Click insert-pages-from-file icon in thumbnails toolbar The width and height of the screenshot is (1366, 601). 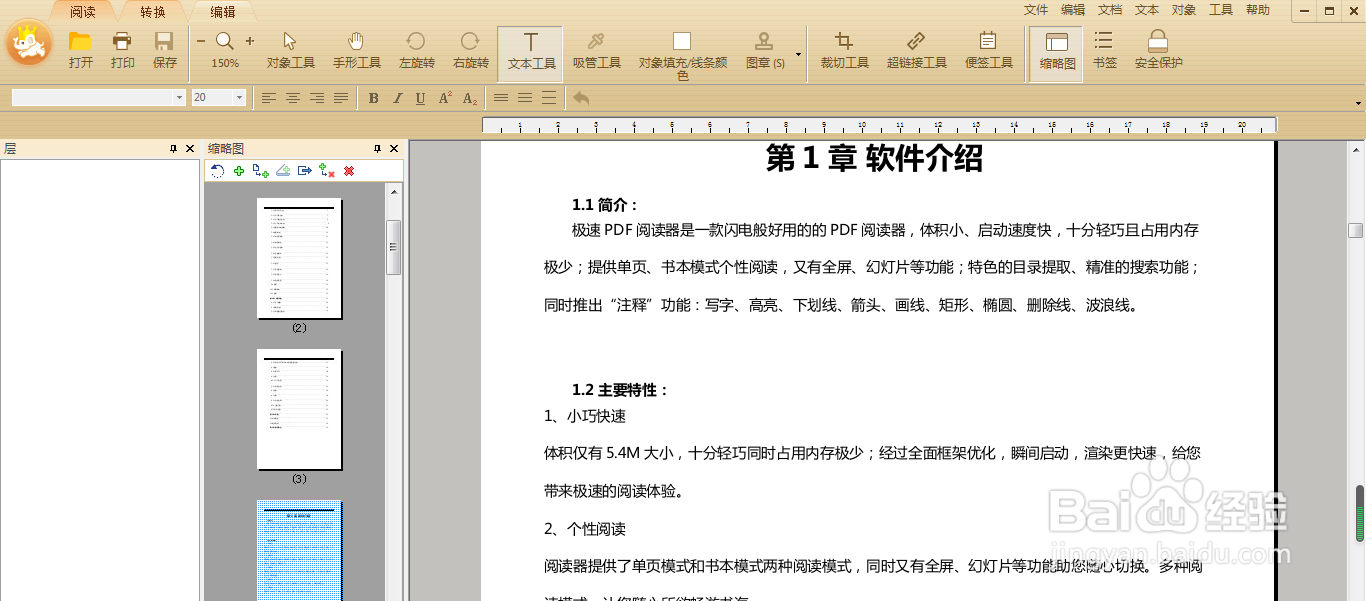click(x=261, y=171)
